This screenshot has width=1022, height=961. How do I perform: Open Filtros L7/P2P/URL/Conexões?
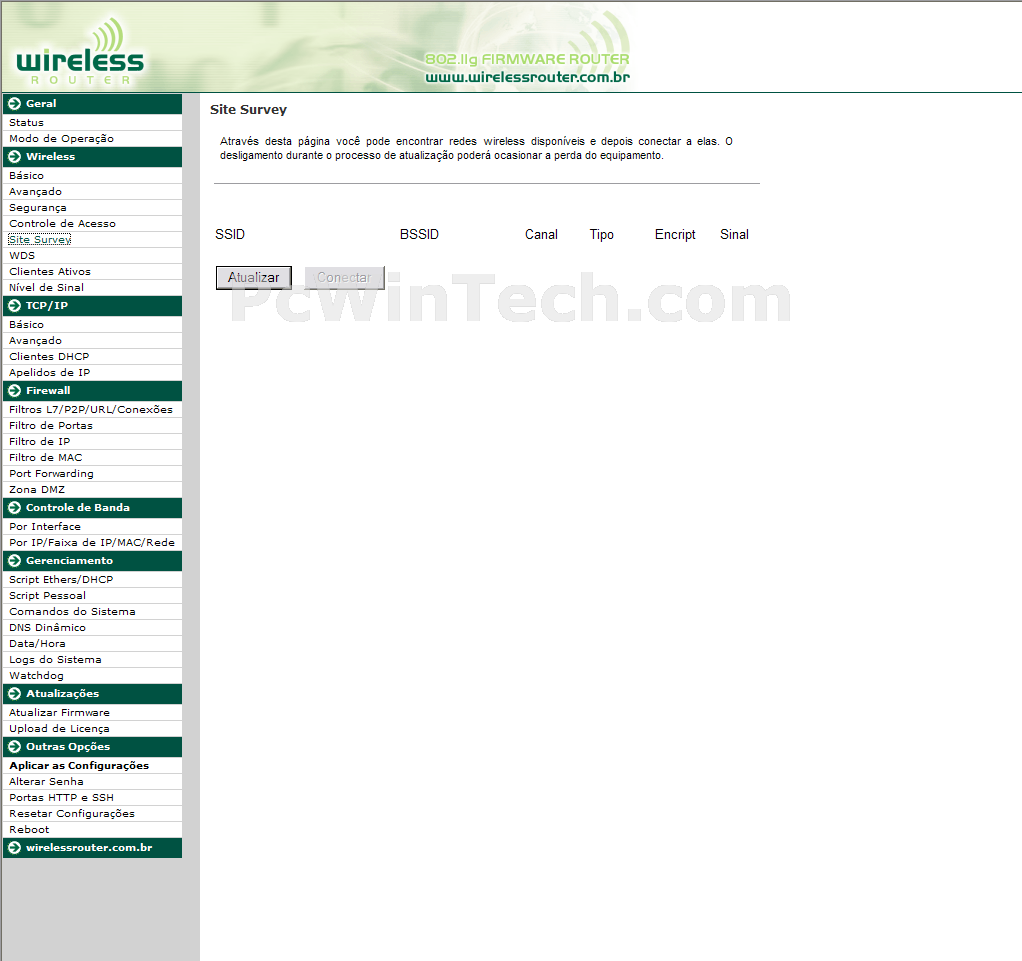coord(91,410)
